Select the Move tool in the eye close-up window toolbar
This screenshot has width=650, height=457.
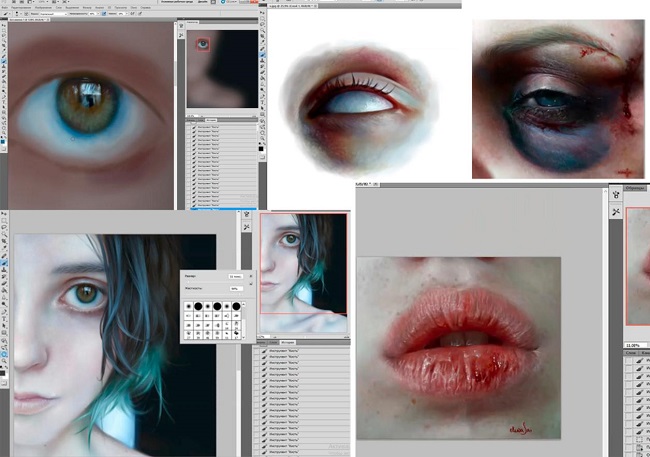click(x=4, y=25)
